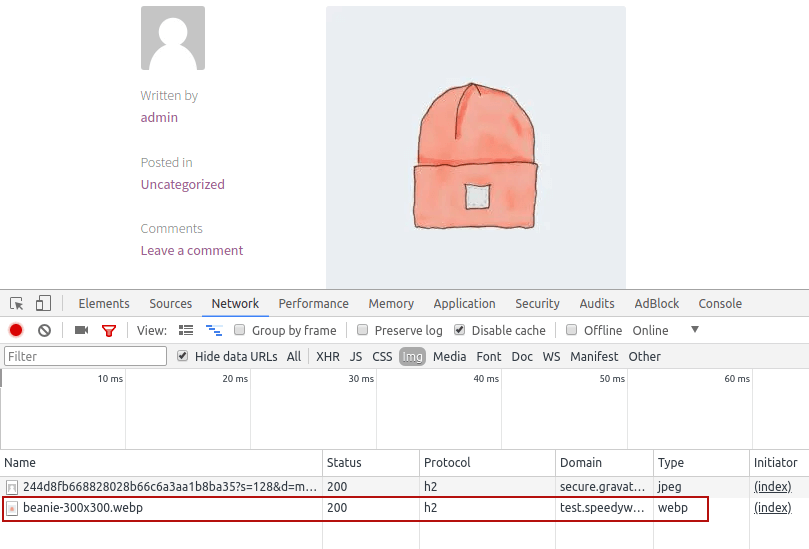Viewport: 809px width, 549px height.
Task: Click the secure.gravat… domain cell
Action: tap(602, 487)
